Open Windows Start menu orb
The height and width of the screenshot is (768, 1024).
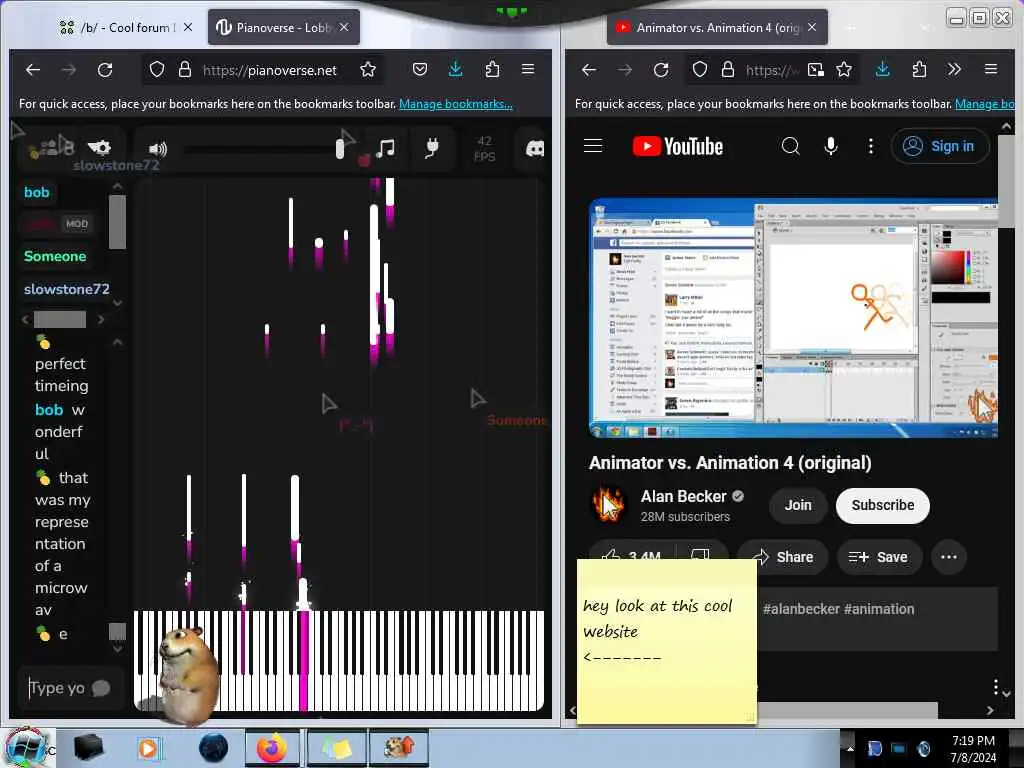26,748
